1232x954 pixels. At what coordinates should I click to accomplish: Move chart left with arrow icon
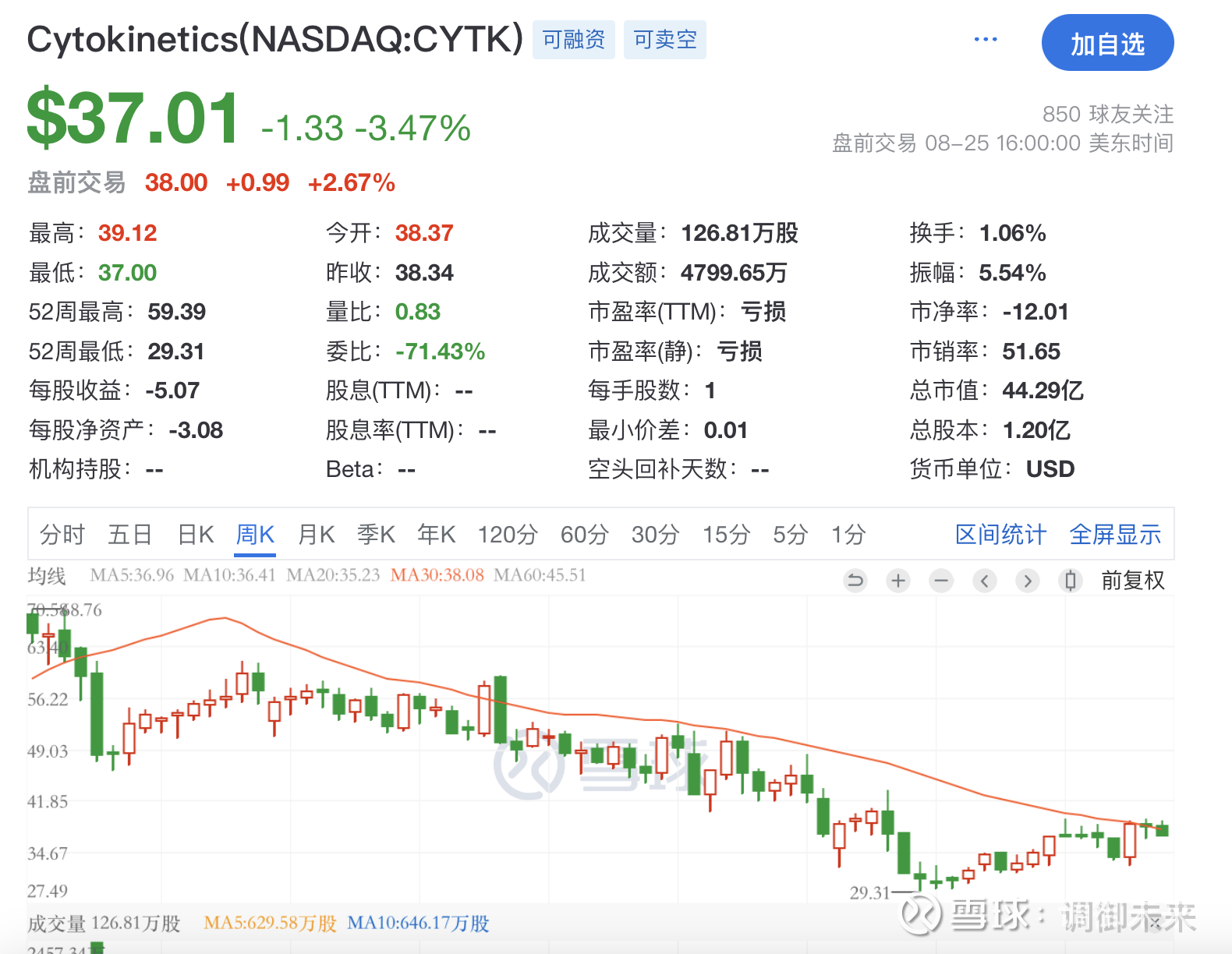tap(985, 581)
